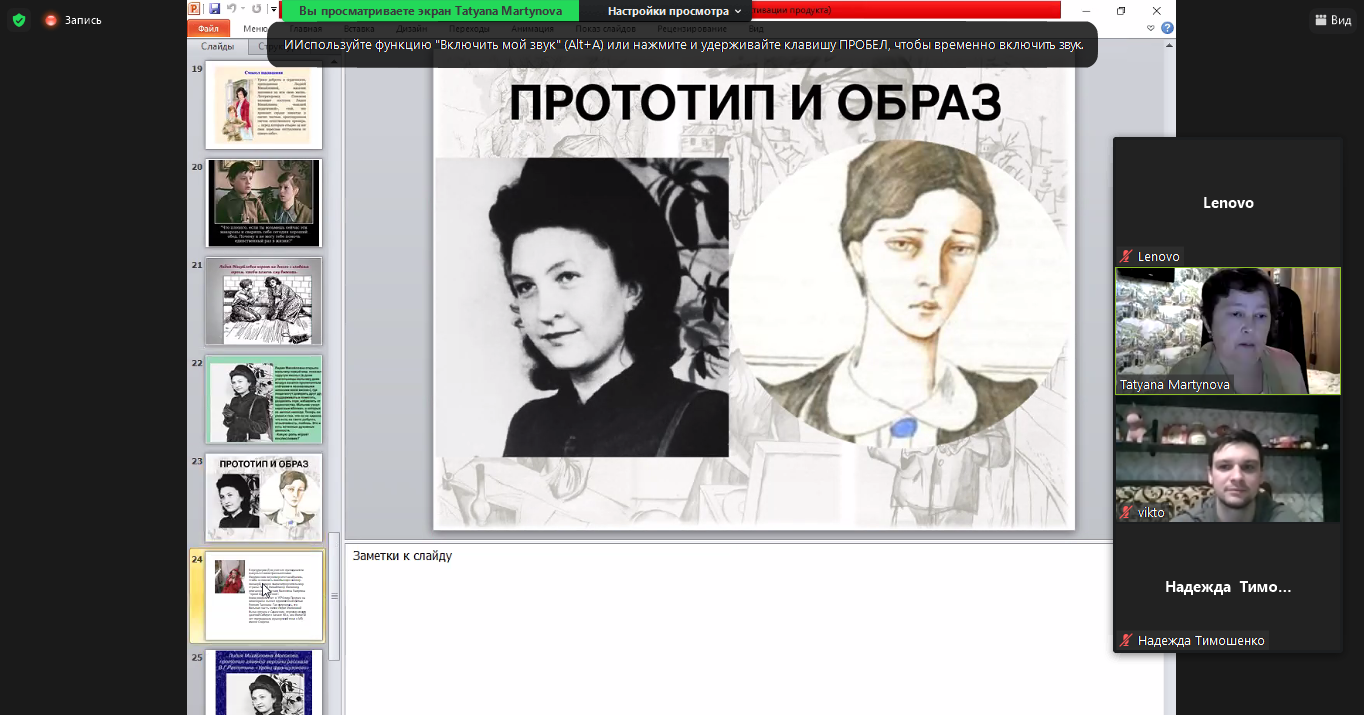Click the Надежда Тимошенко participant tile
The width and height of the screenshot is (1364, 715).
click(1228, 587)
